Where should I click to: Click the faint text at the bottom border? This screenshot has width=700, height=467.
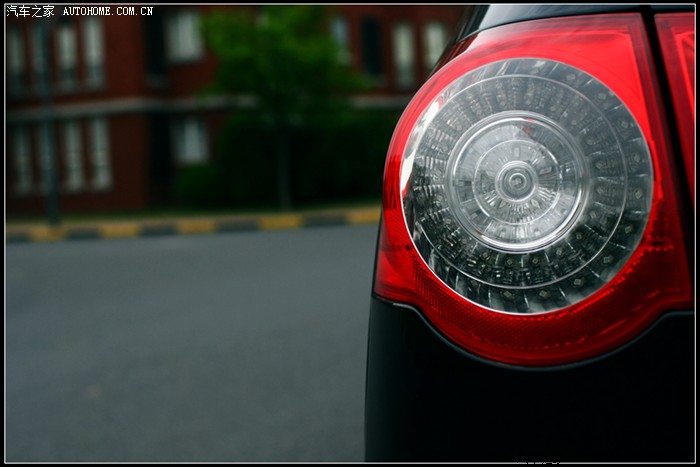point(540,461)
